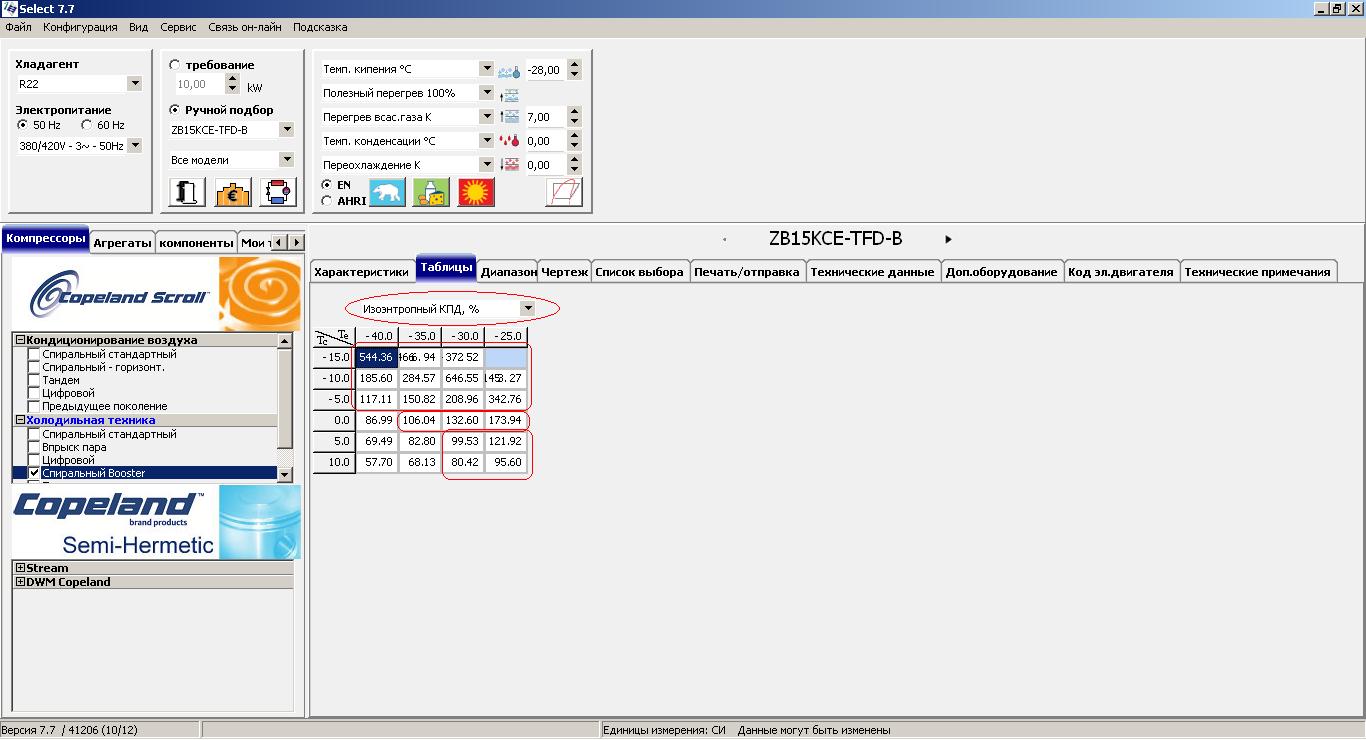Switch to the Диапазон tab
The image size is (1366, 740).
click(x=508, y=272)
